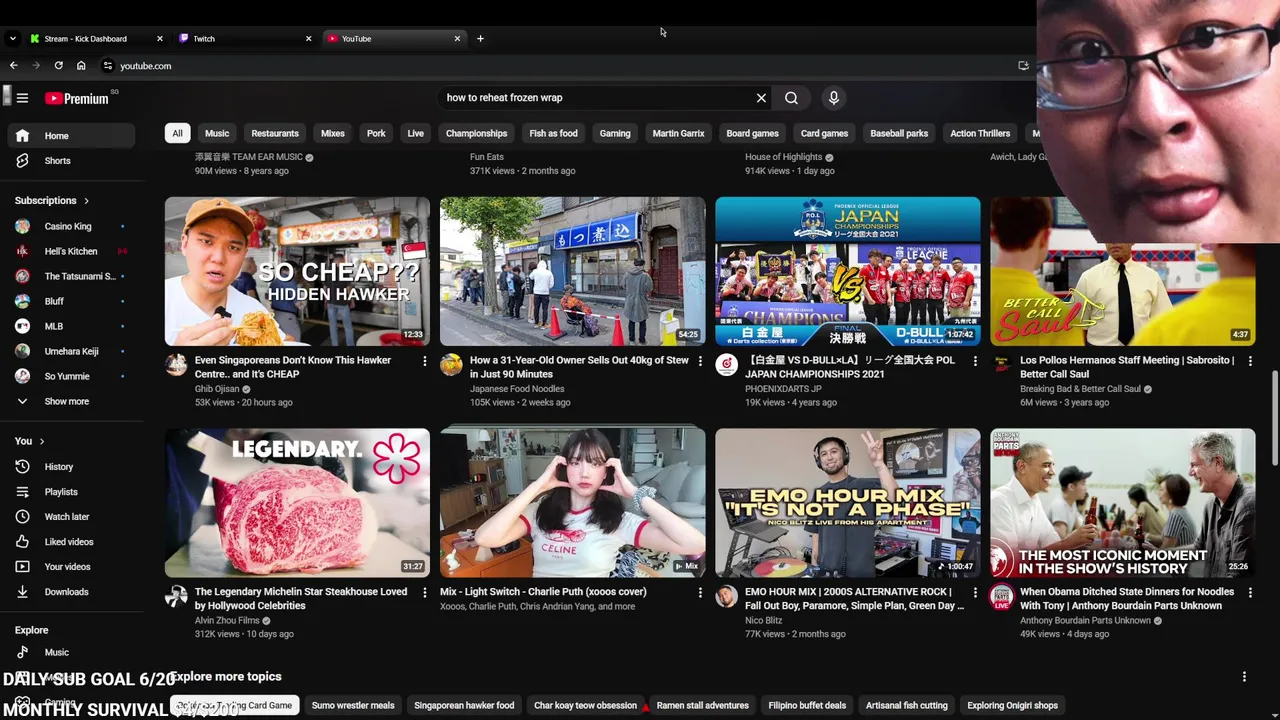Open the browser tab list dropdown

12,39
